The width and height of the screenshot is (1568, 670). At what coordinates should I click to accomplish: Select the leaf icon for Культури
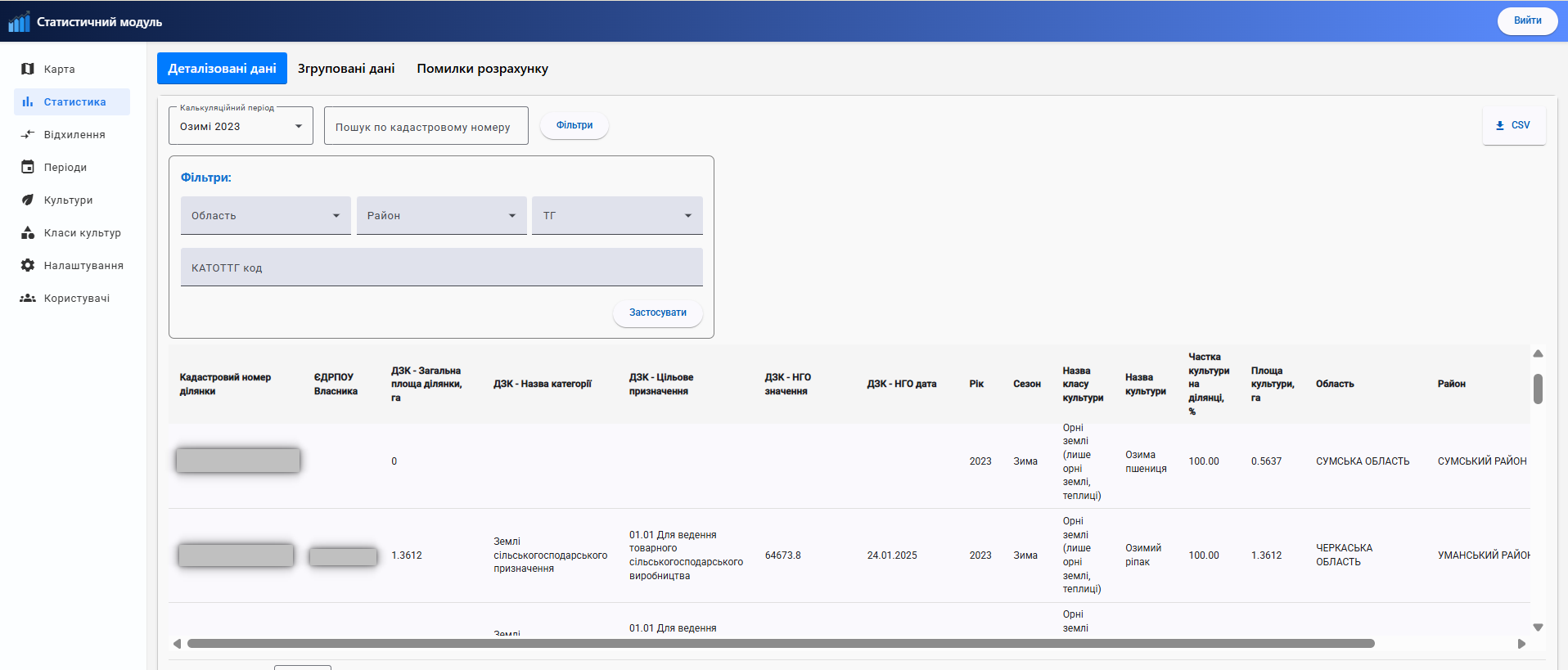point(28,200)
